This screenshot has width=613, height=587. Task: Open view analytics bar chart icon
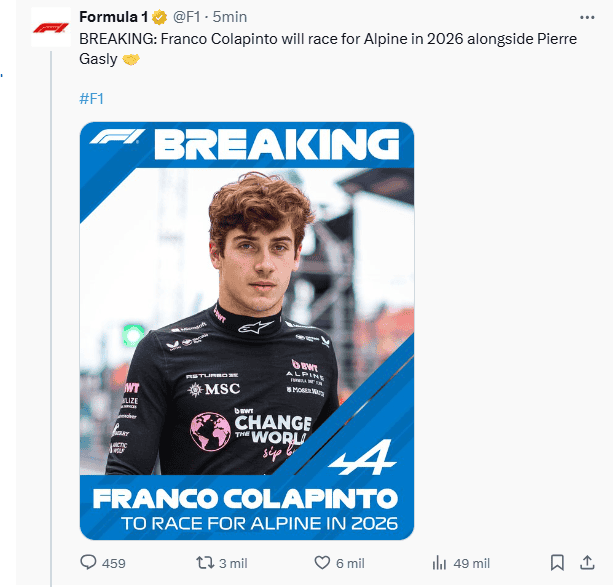click(438, 563)
